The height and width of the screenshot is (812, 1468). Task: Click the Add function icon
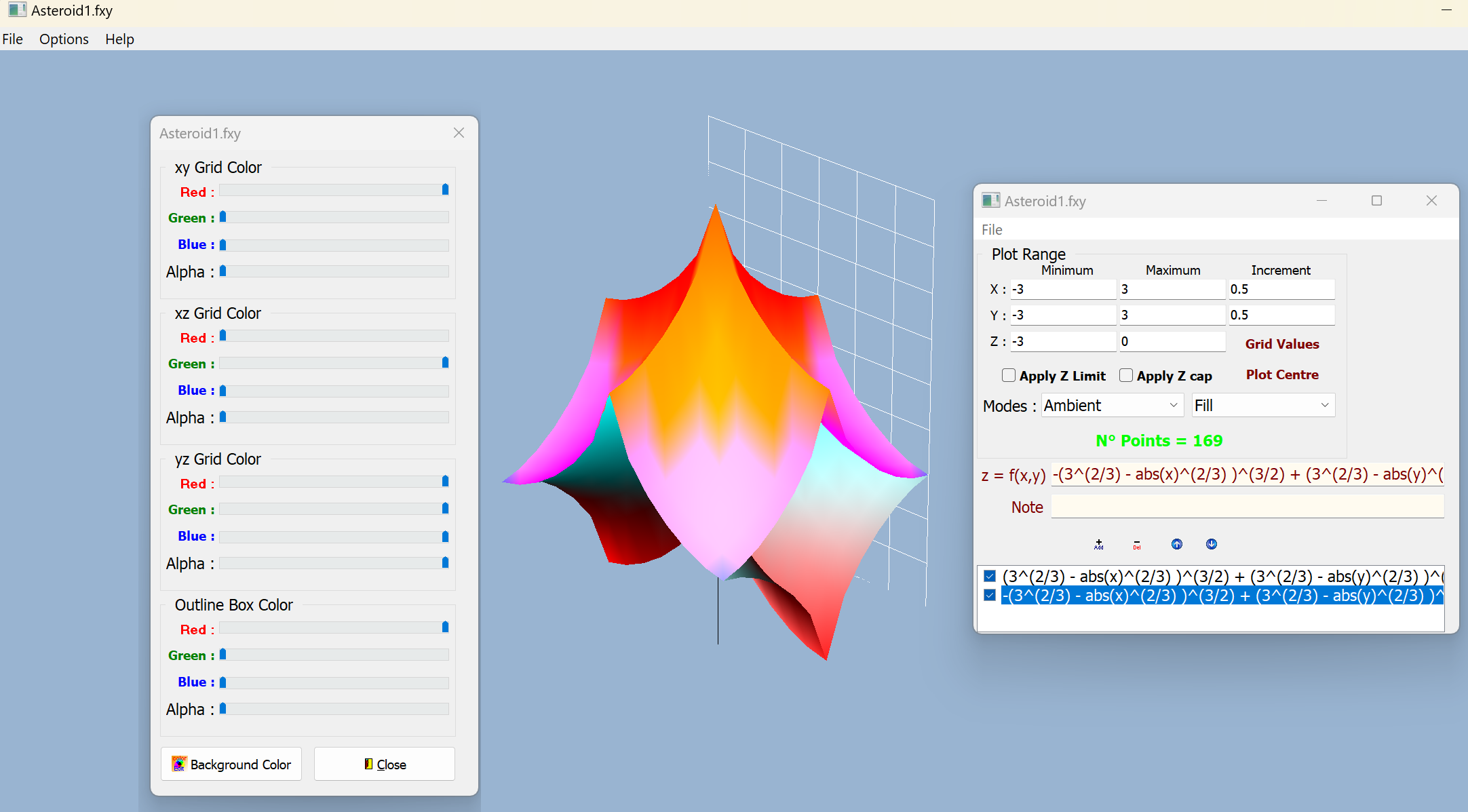point(1098,544)
